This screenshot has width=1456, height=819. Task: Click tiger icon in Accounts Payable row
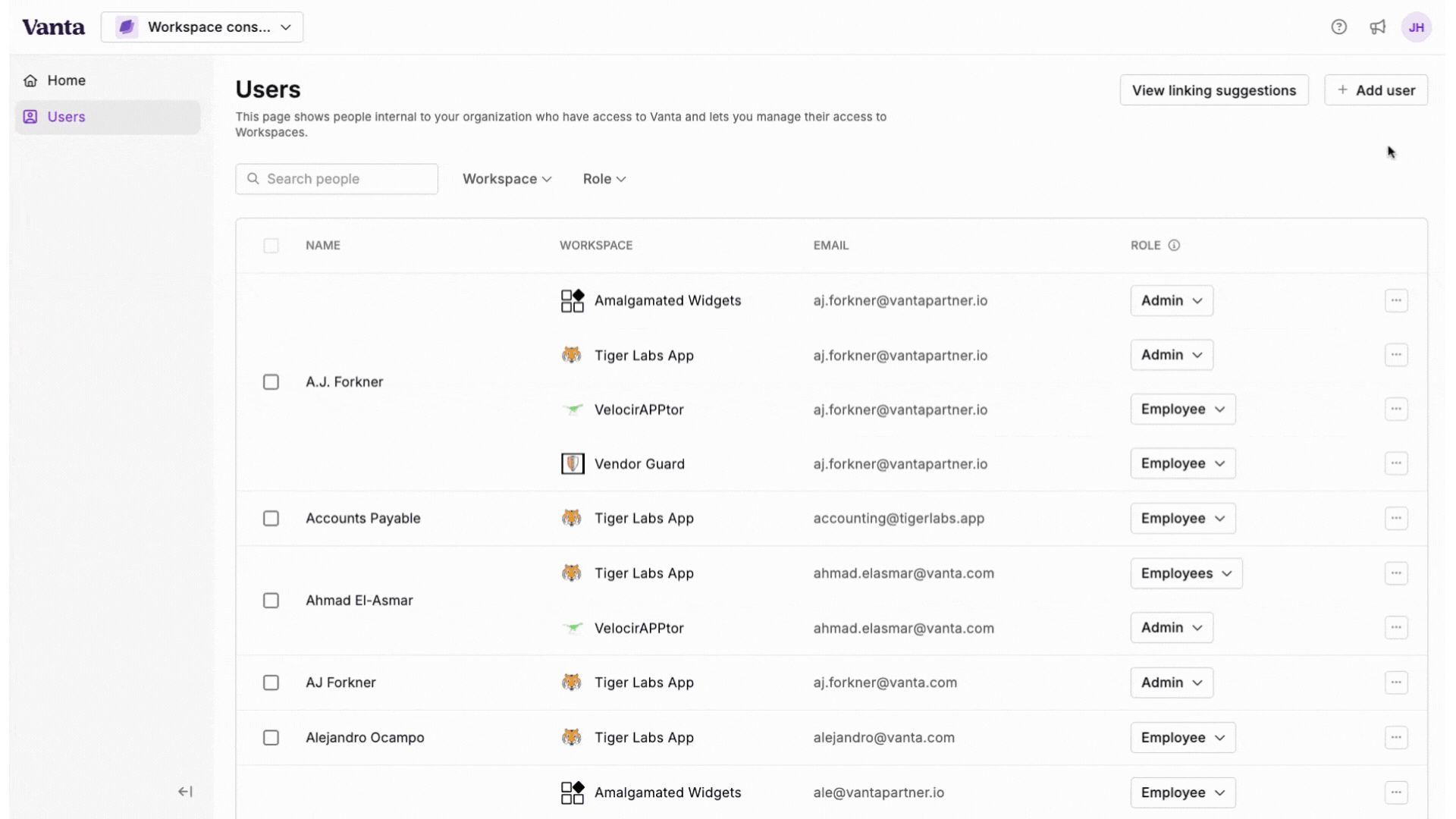click(x=572, y=518)
